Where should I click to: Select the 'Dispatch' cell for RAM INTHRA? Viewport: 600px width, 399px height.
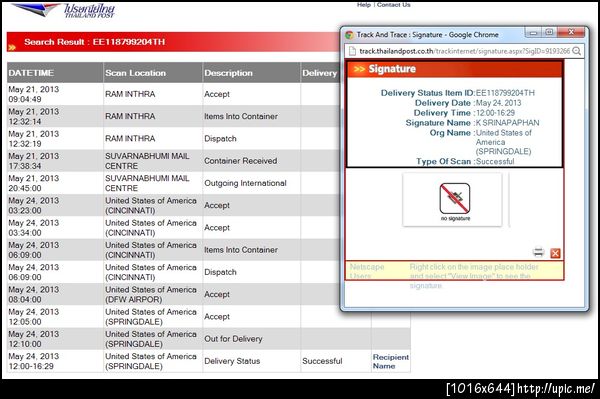click(251, 138)
